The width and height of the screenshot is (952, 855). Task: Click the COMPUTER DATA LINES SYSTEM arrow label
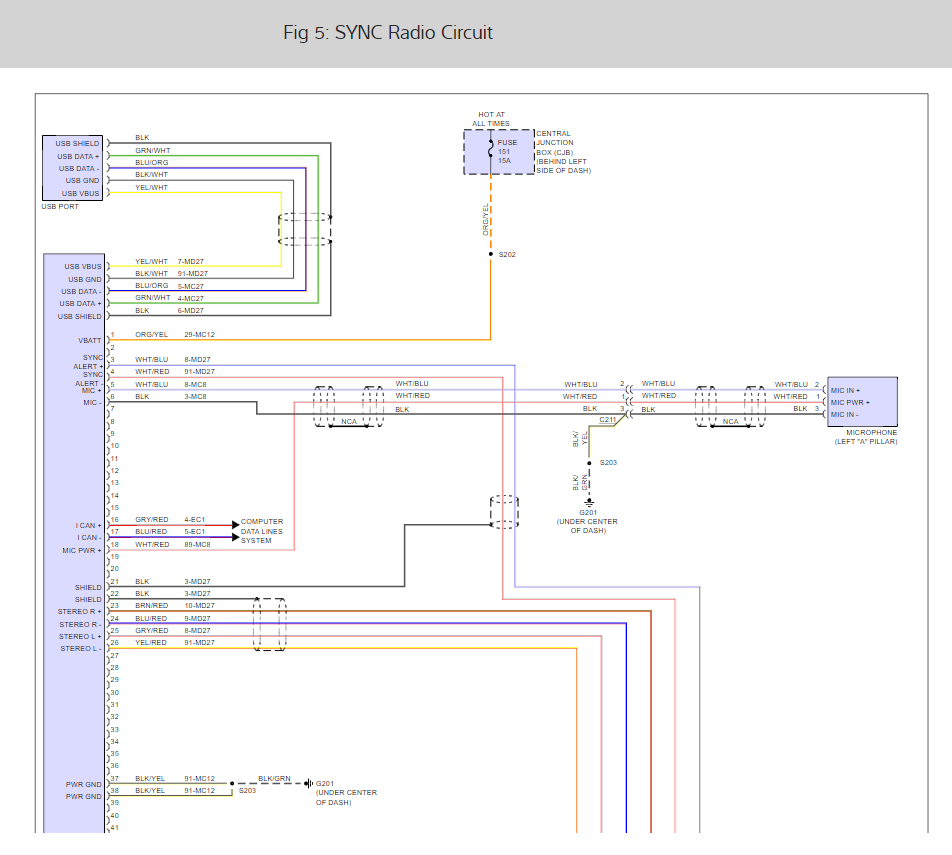[x=262, y=531]
